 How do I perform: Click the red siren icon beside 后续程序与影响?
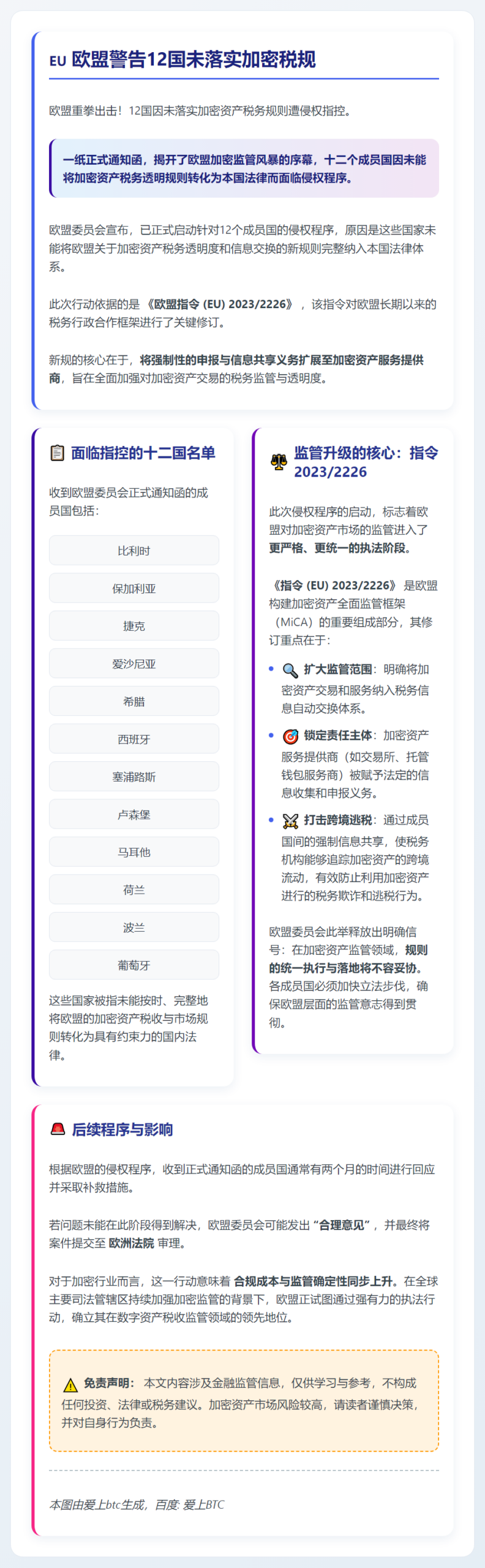click(x=58, y=1129)
